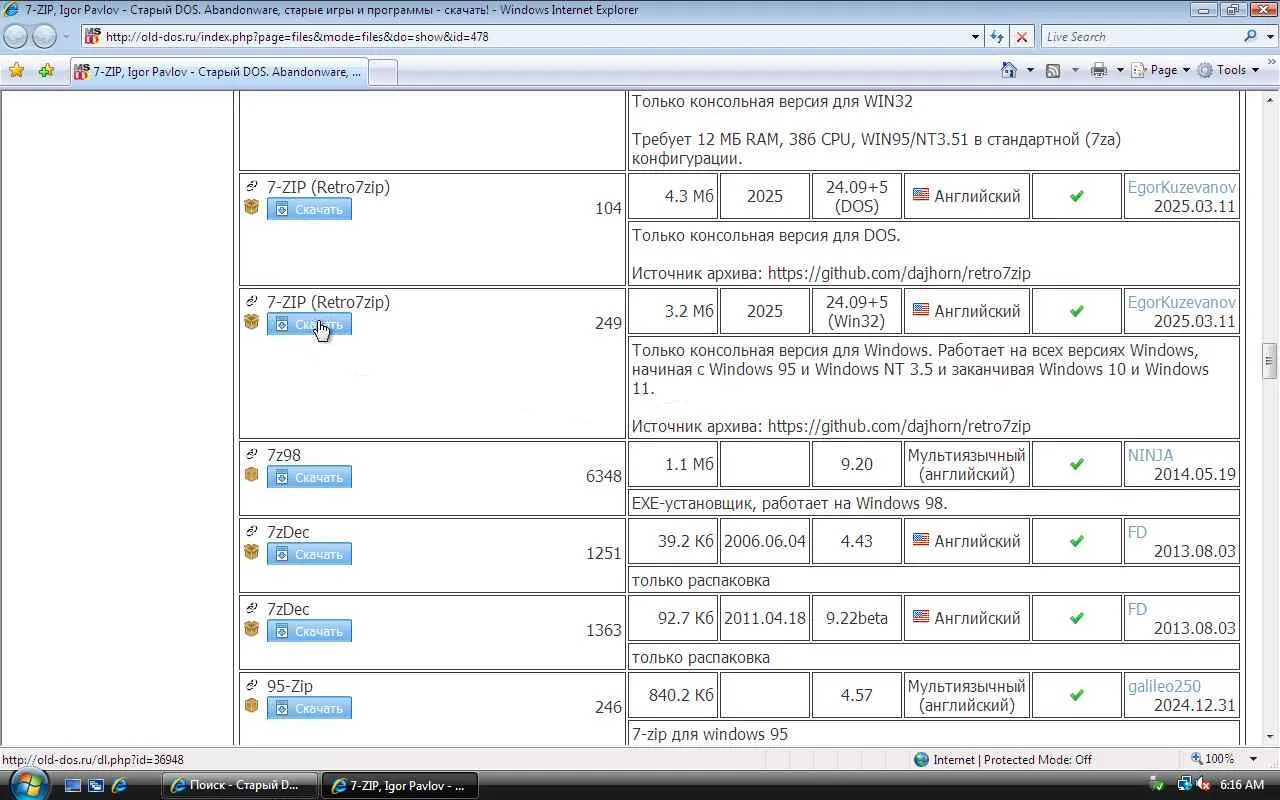The height and width of the screenshot is (800, 1280).
Task: Open the zoom level dropdown arrow
Action: 1253,760
